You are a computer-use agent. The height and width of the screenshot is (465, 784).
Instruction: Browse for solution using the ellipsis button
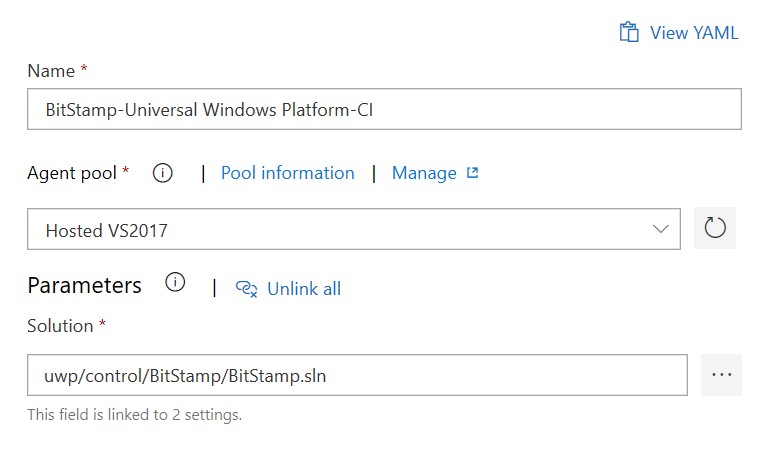tap(722, 375)
